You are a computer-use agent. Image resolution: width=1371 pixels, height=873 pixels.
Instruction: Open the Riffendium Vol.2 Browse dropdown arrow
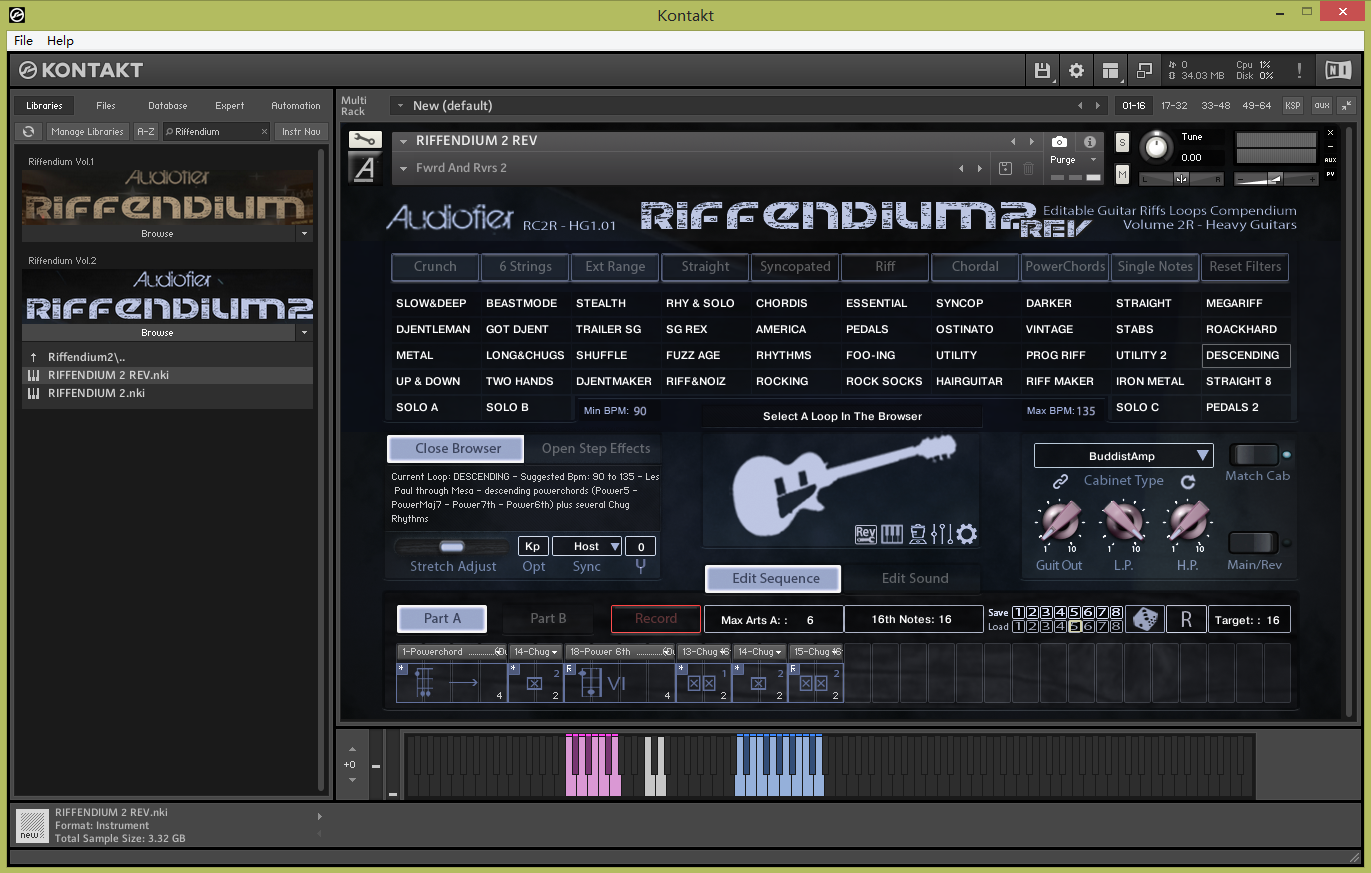tap(304, 333)
